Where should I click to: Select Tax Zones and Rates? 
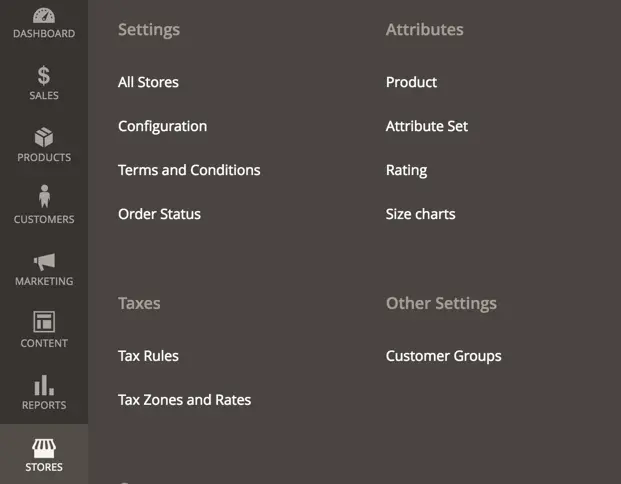184,400
